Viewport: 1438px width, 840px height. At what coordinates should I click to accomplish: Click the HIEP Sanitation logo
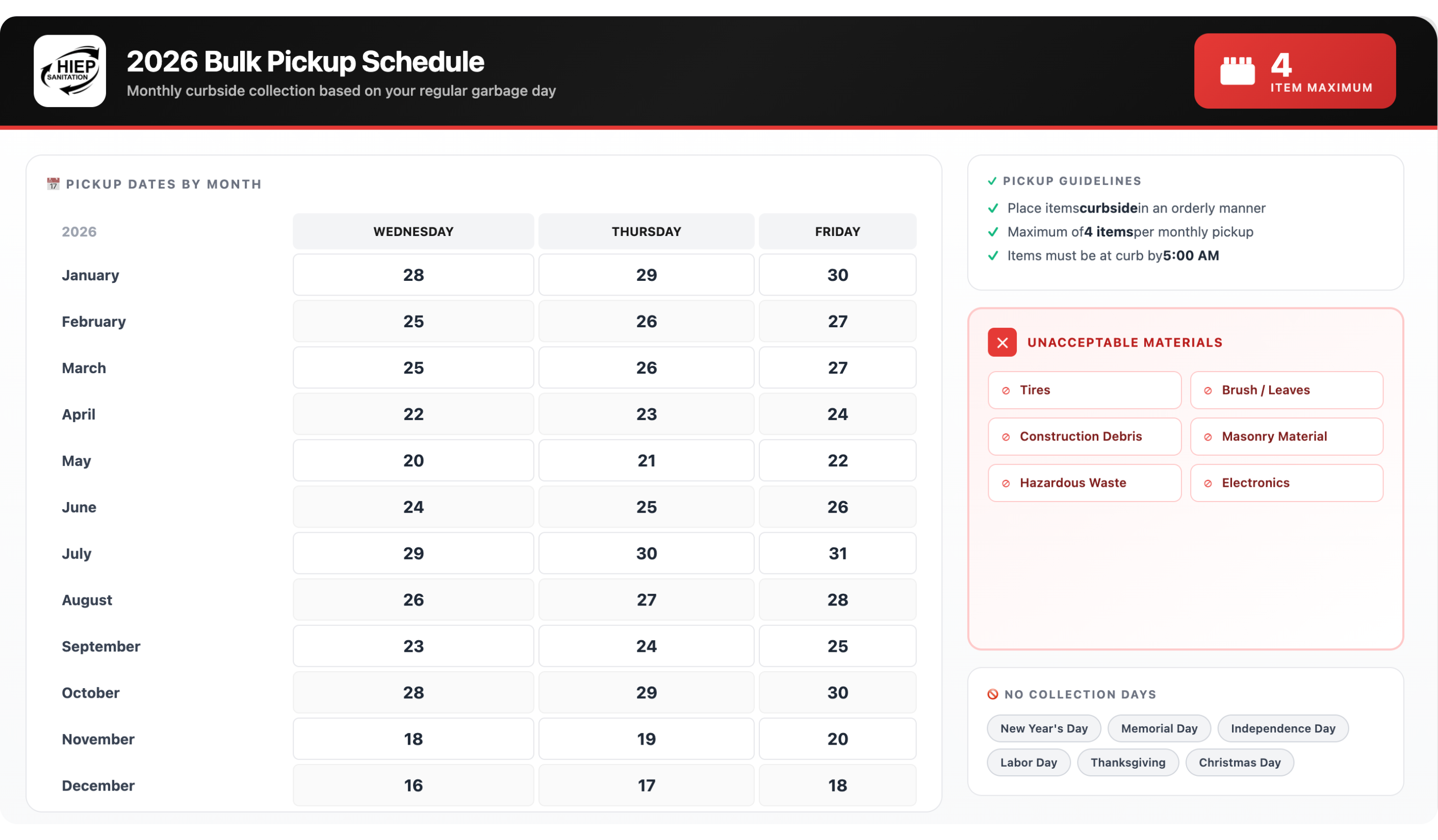pos(70,71)
